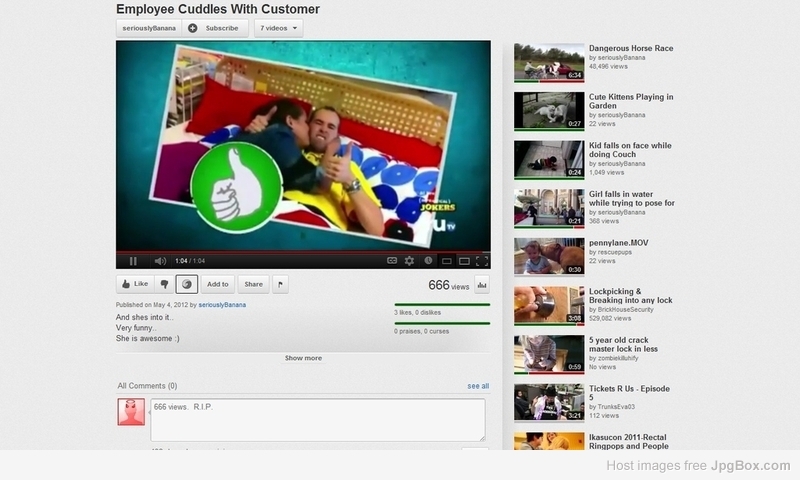Open the Share panel
The height and width of the screenshot is (480, 800).
coord(254,284)
